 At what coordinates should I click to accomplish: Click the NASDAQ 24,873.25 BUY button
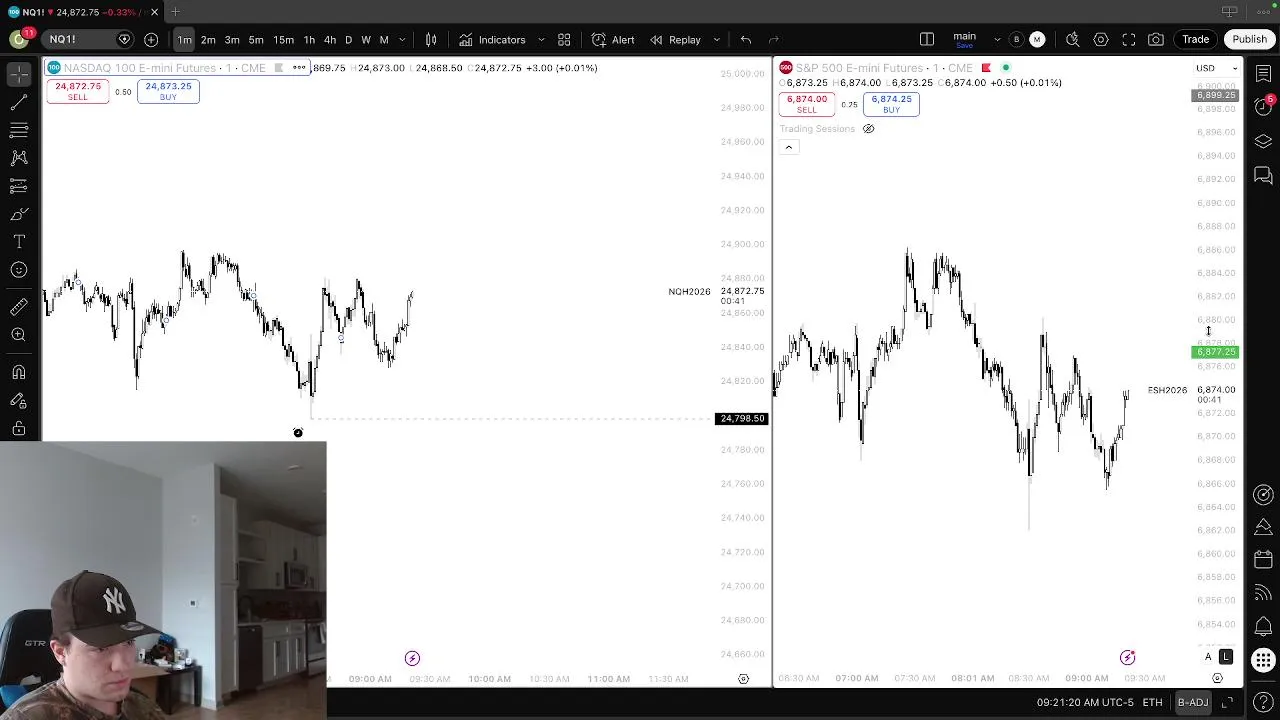click(168, 91)
